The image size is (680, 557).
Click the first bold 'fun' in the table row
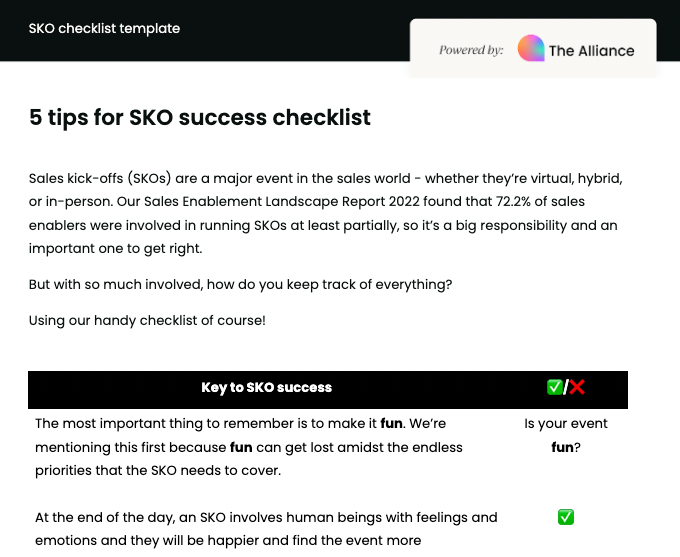coord(391,424)
